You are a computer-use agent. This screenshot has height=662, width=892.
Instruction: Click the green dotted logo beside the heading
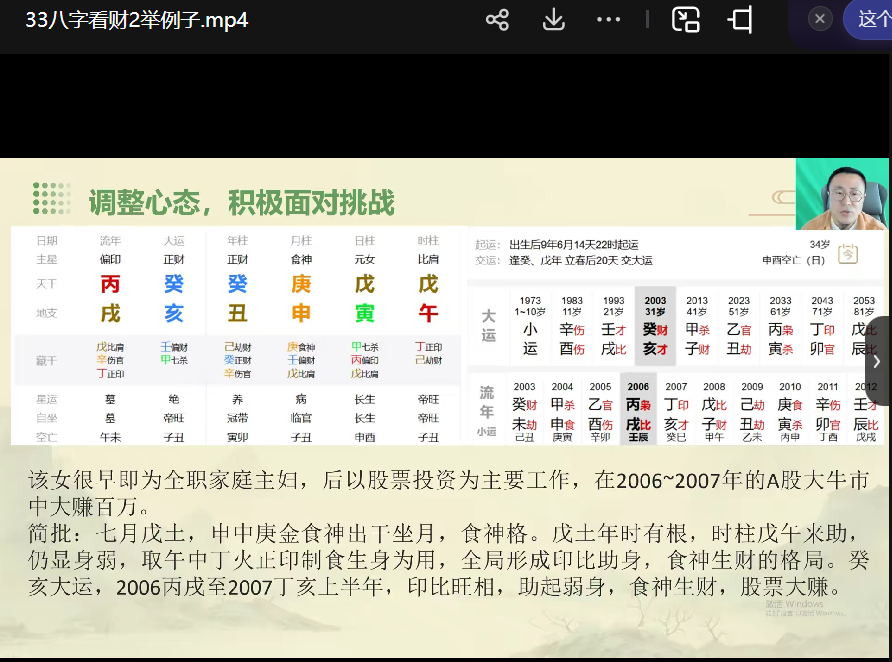(51, 199)
